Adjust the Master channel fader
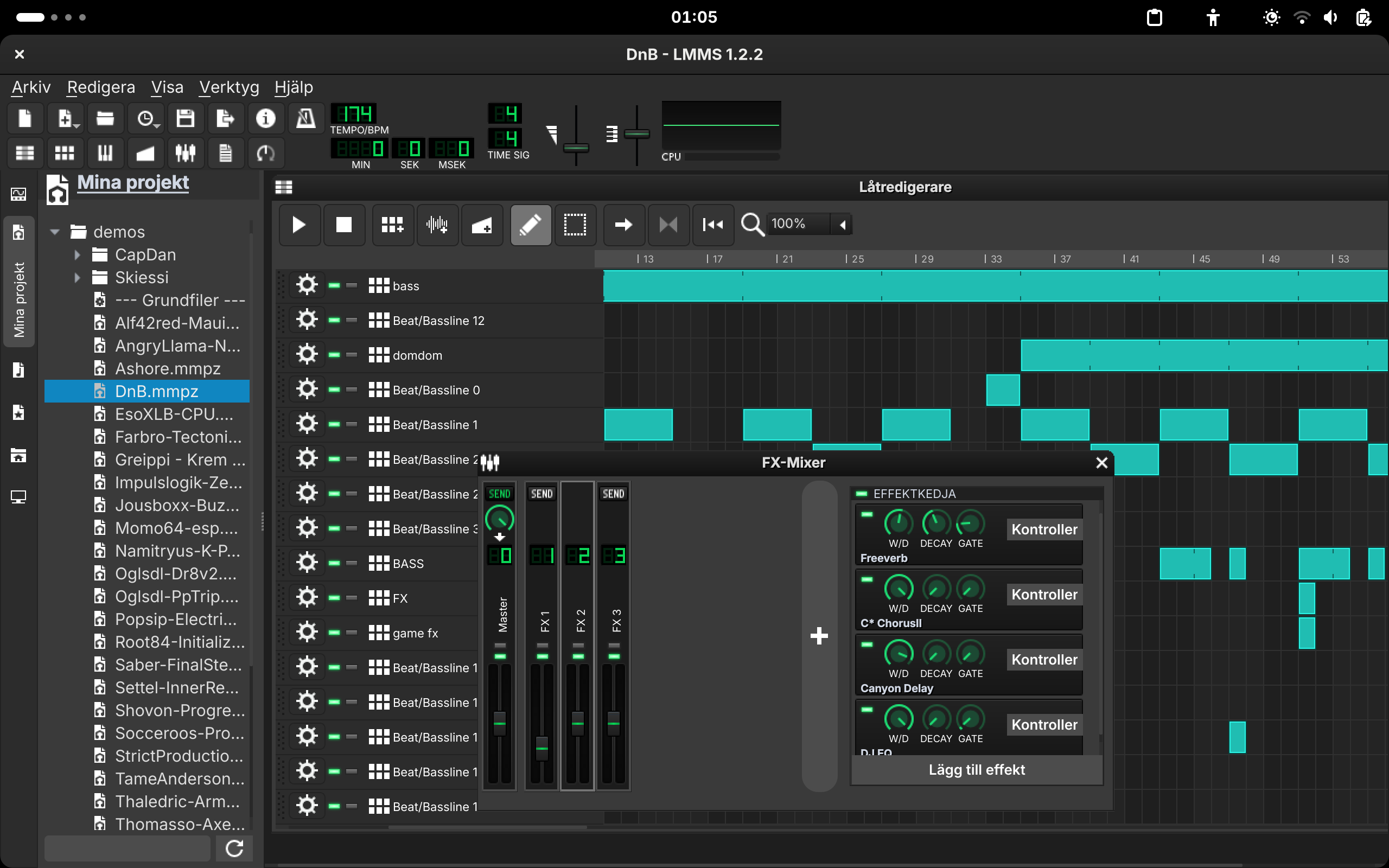Screen dimensions: 1389x868 click(500, 723)
